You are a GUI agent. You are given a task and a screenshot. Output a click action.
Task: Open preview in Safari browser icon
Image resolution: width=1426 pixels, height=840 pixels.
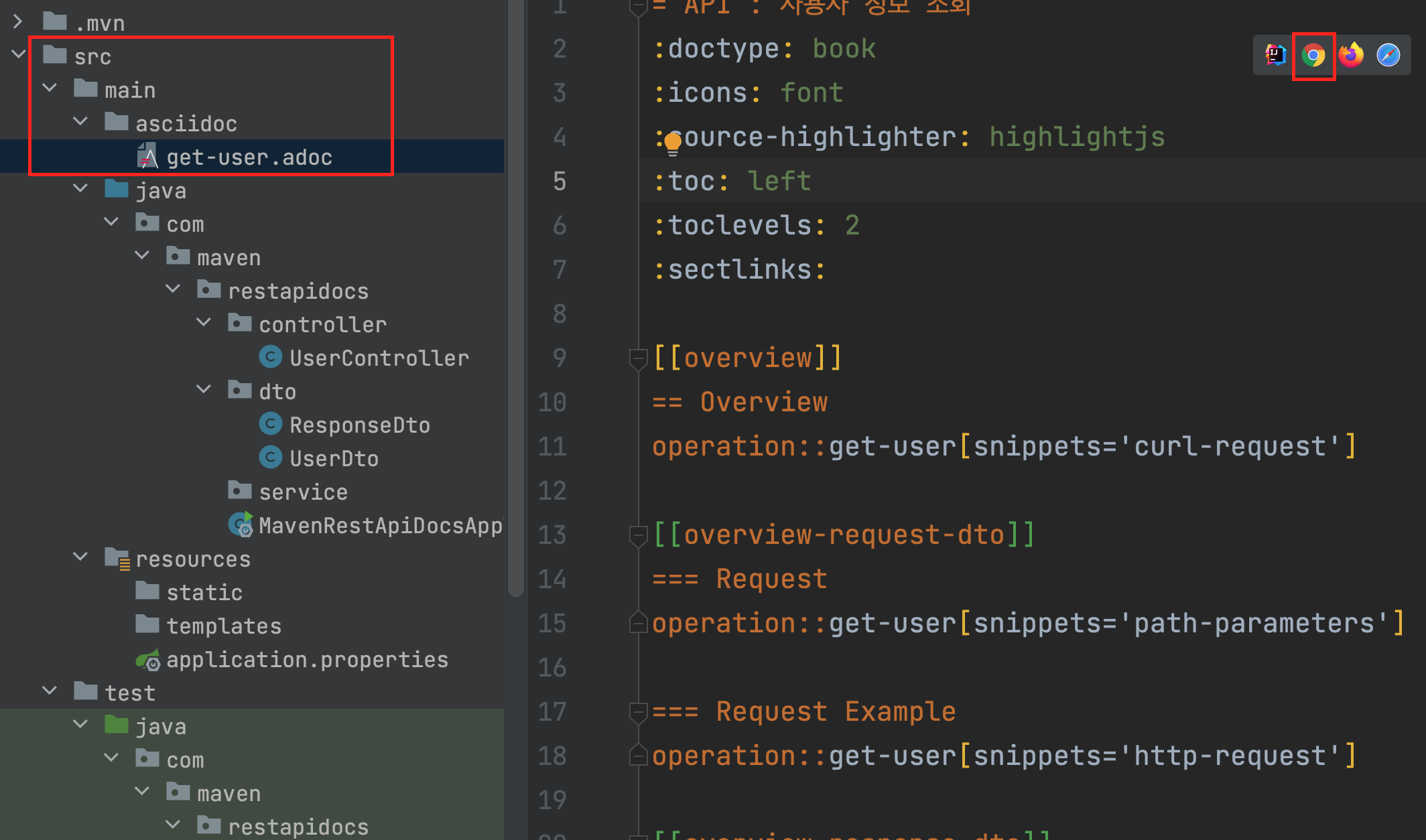tap(1388, 56)
